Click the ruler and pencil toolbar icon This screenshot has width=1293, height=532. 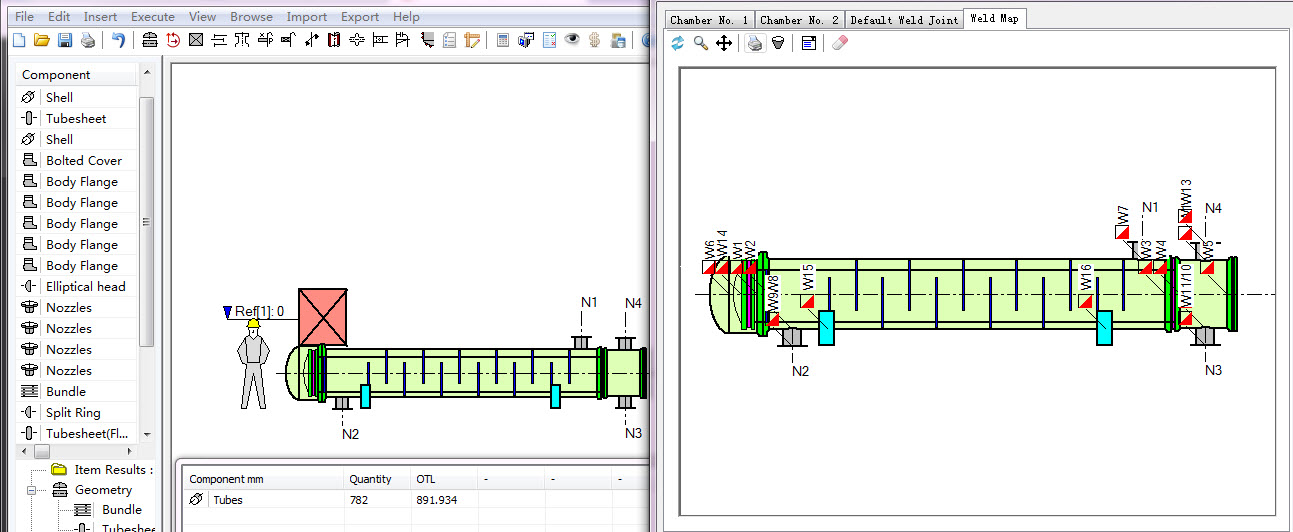(x=472, y=40)
